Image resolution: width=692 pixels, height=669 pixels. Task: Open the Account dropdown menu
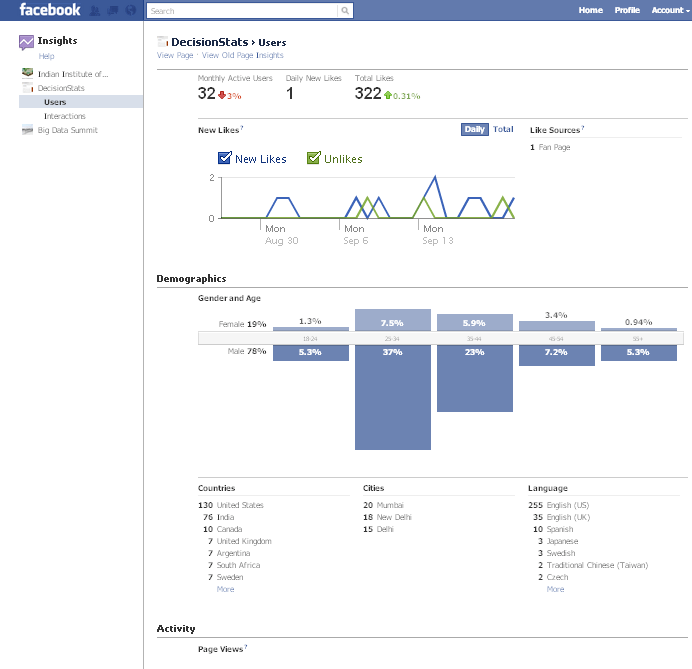[x=668, y=10]
